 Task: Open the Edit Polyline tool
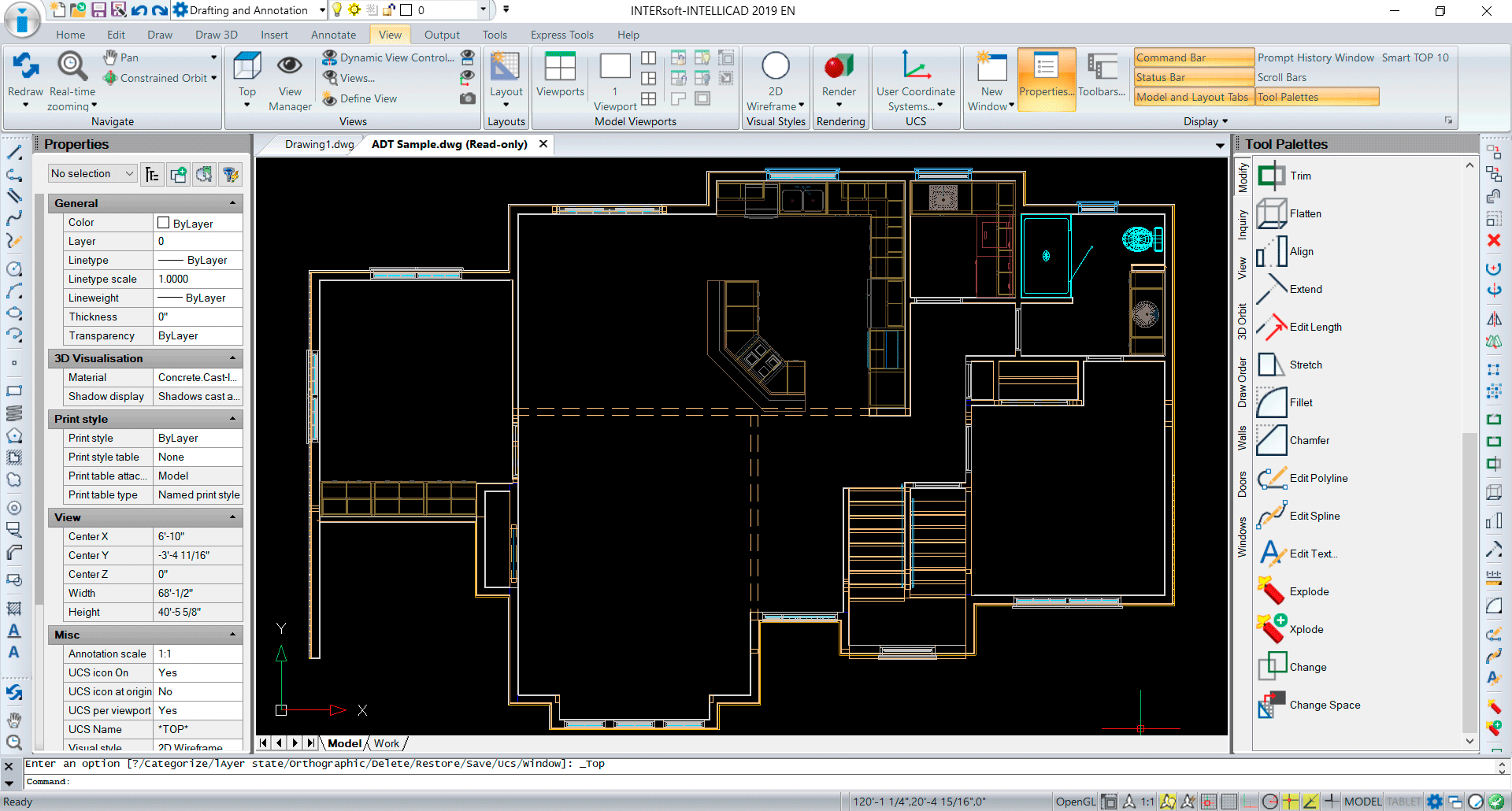tap(1303, 478)
